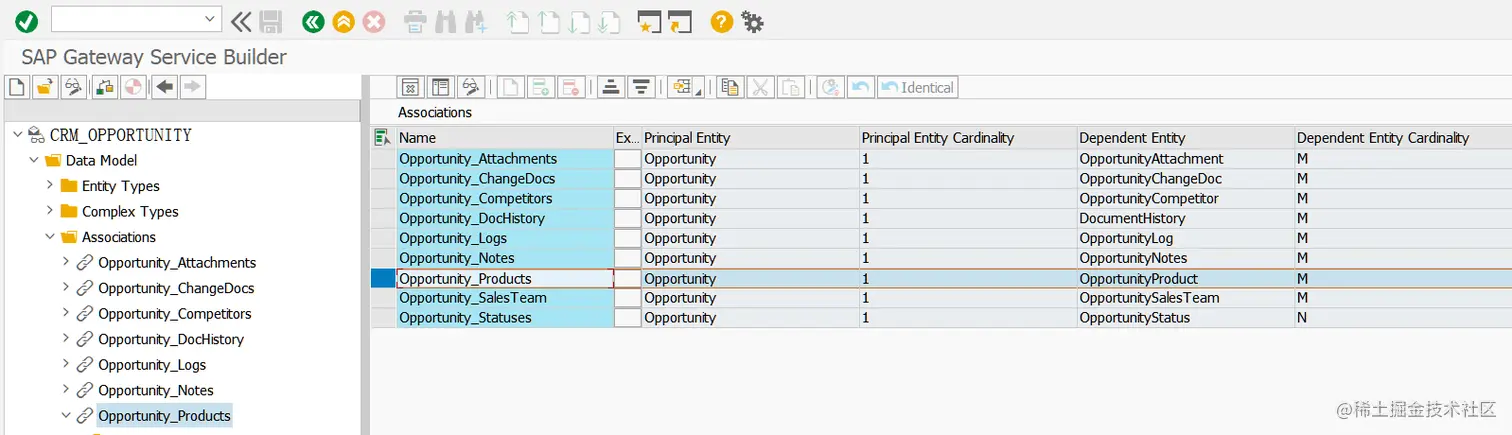1512x435 pixels.
Task: Click the Principal Entity Cardinality column header
Action: pyautogui.click(x=967, y=137)
